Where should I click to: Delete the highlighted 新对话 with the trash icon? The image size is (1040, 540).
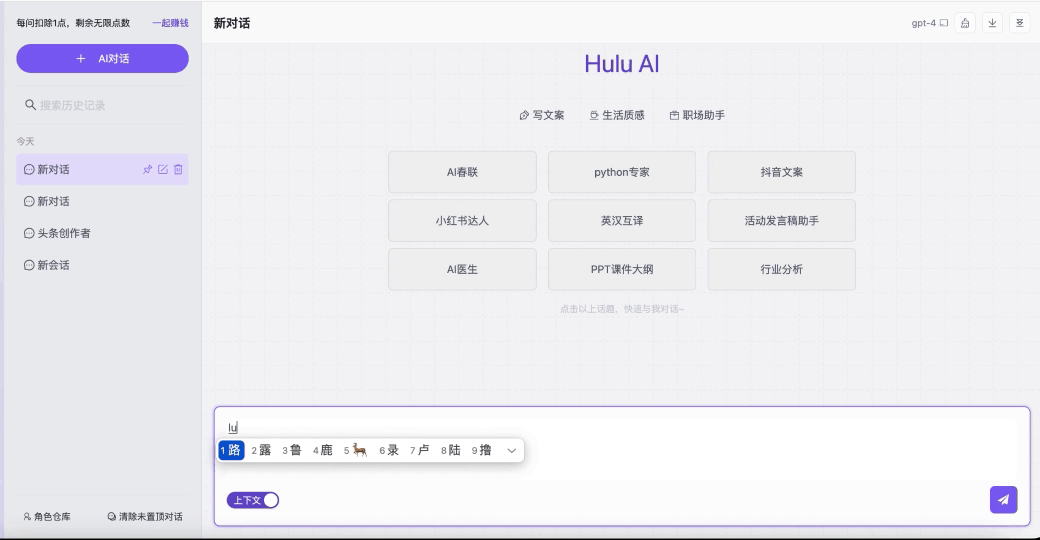click(x=178, y=169)
